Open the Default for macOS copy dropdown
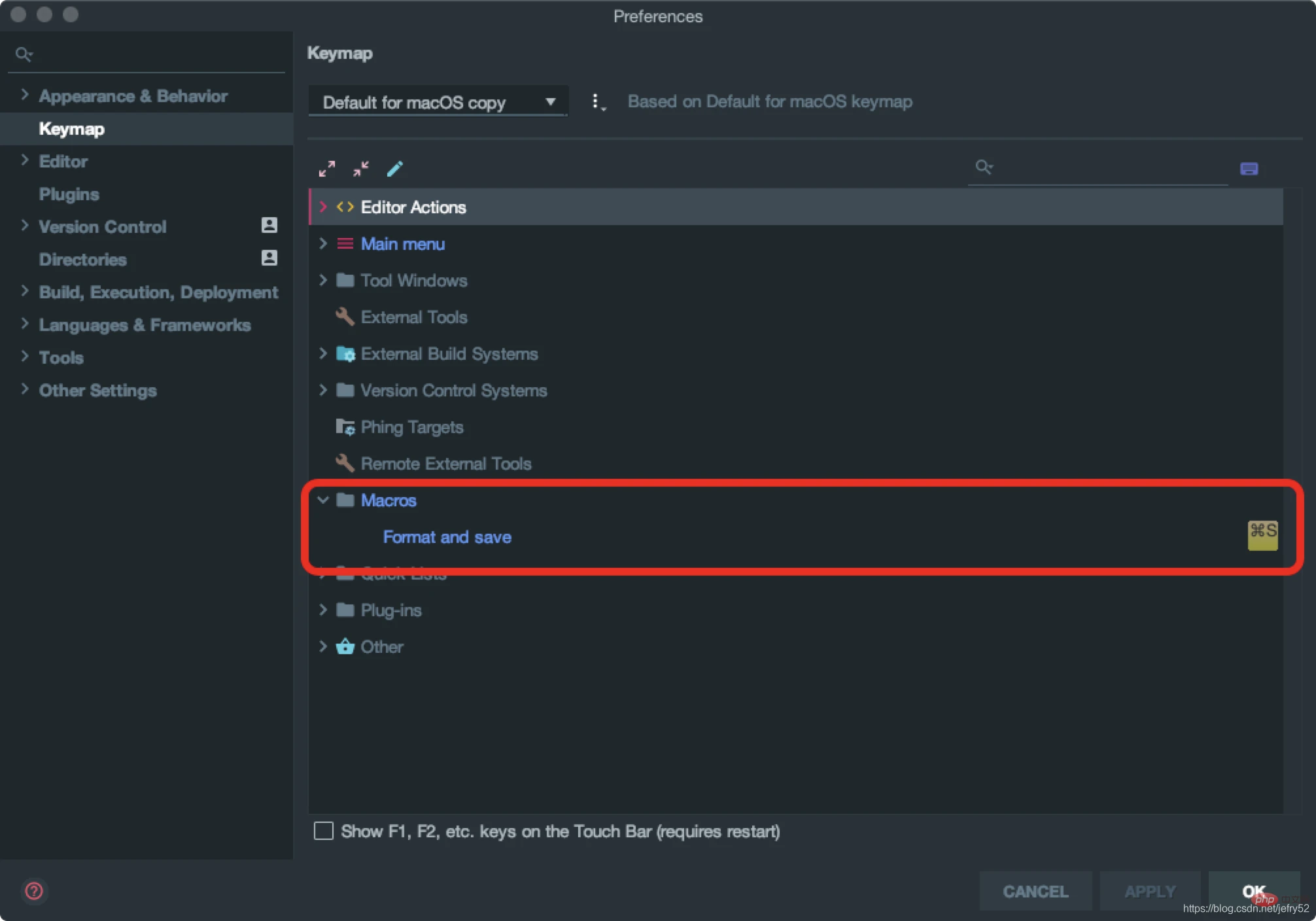 click(x=438, y=102)
